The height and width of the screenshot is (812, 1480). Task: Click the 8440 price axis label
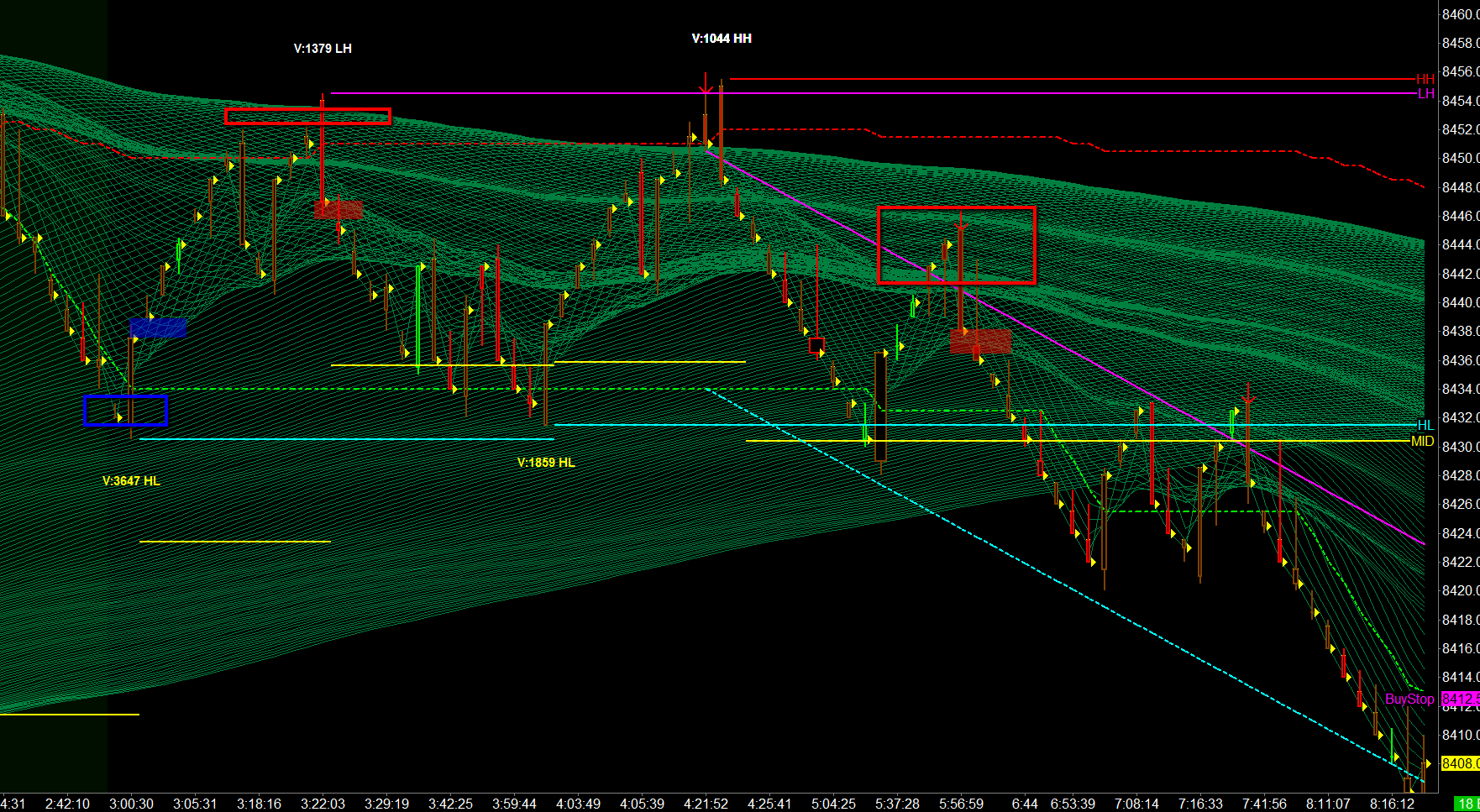pyautogui.click(x=1461, y=302)
